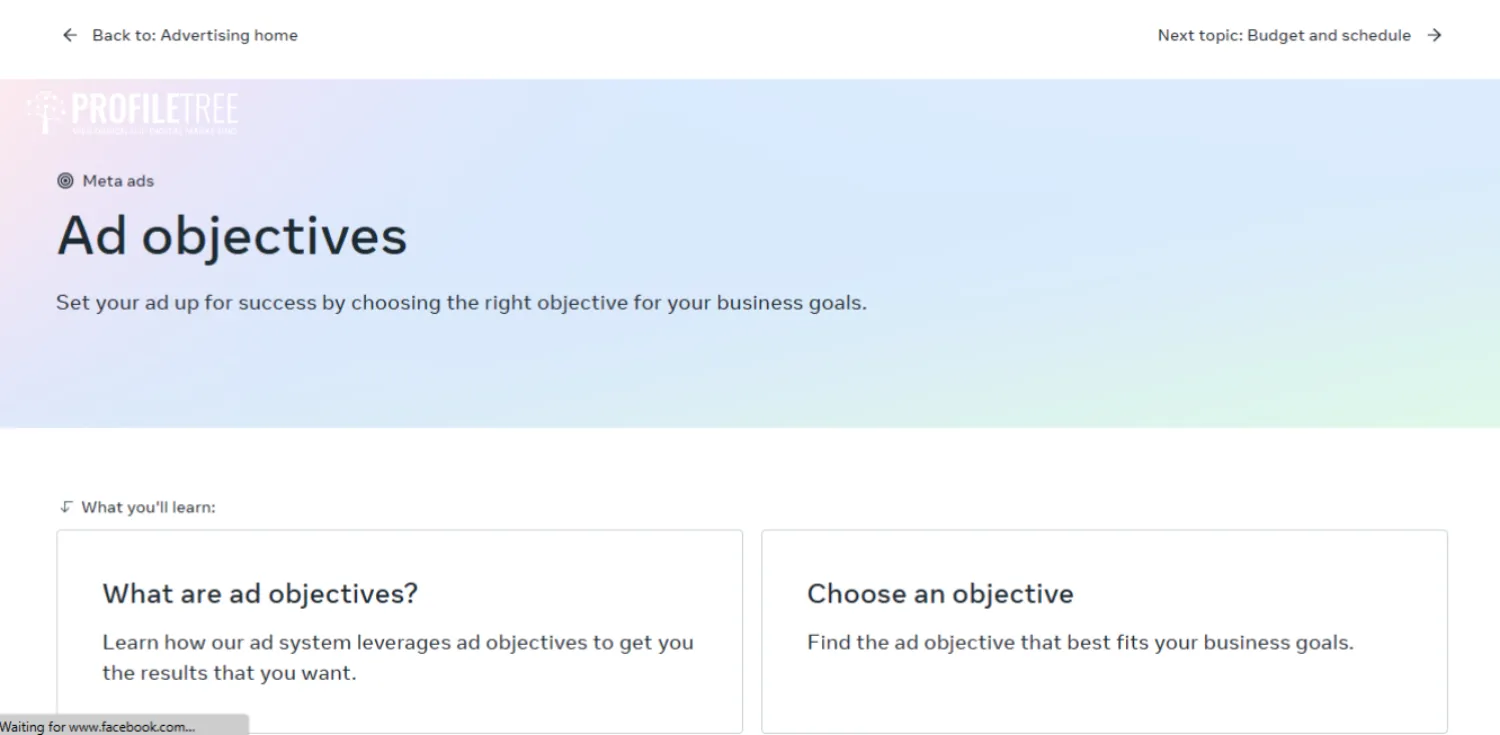This screenshot has width=1500, height=735.
Task: Click the Learn how our ad system description text
Action: tap(398, 658)
